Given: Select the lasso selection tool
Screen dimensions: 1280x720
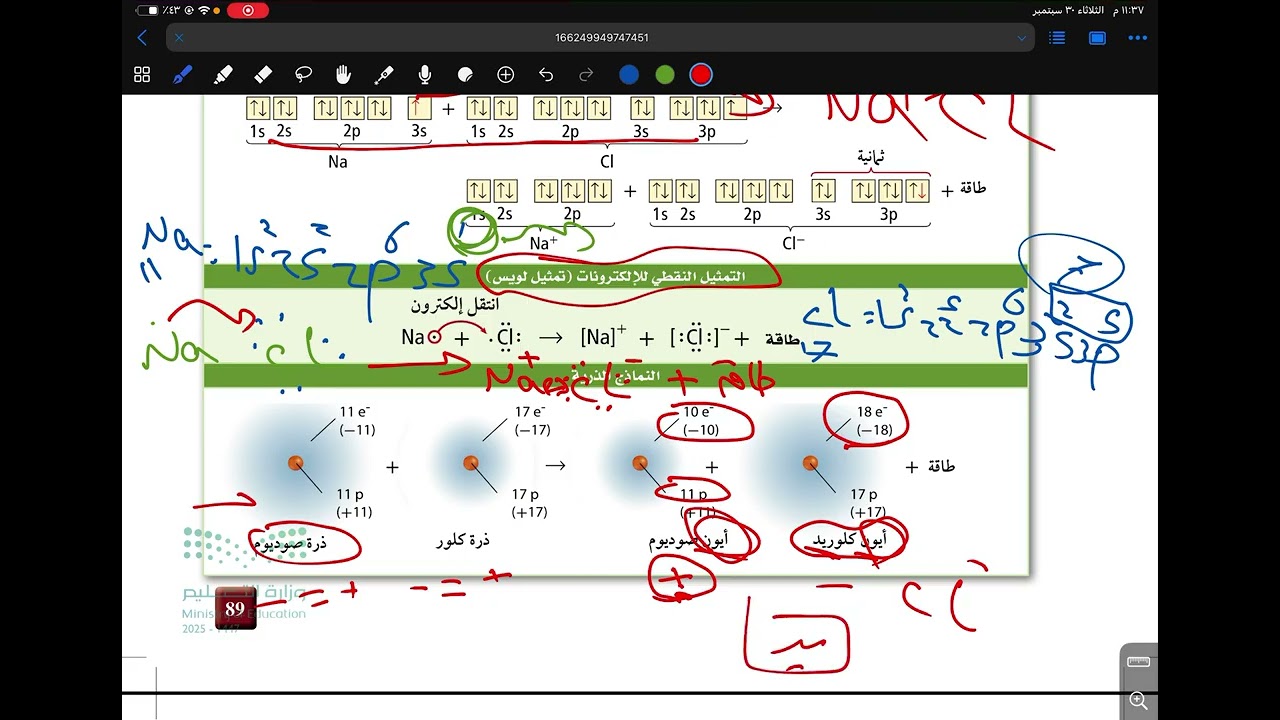Looking at the screenshot, I should point(304,75).
